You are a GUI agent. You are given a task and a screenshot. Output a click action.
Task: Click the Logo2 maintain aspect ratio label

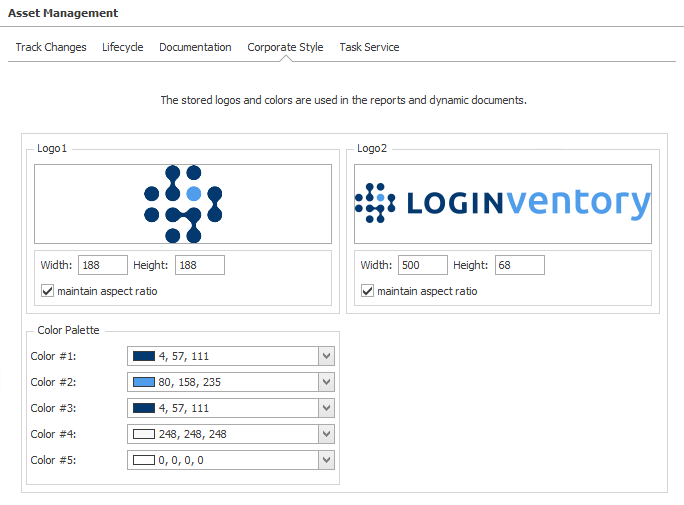pyautogui.click(x=427, y=291)
